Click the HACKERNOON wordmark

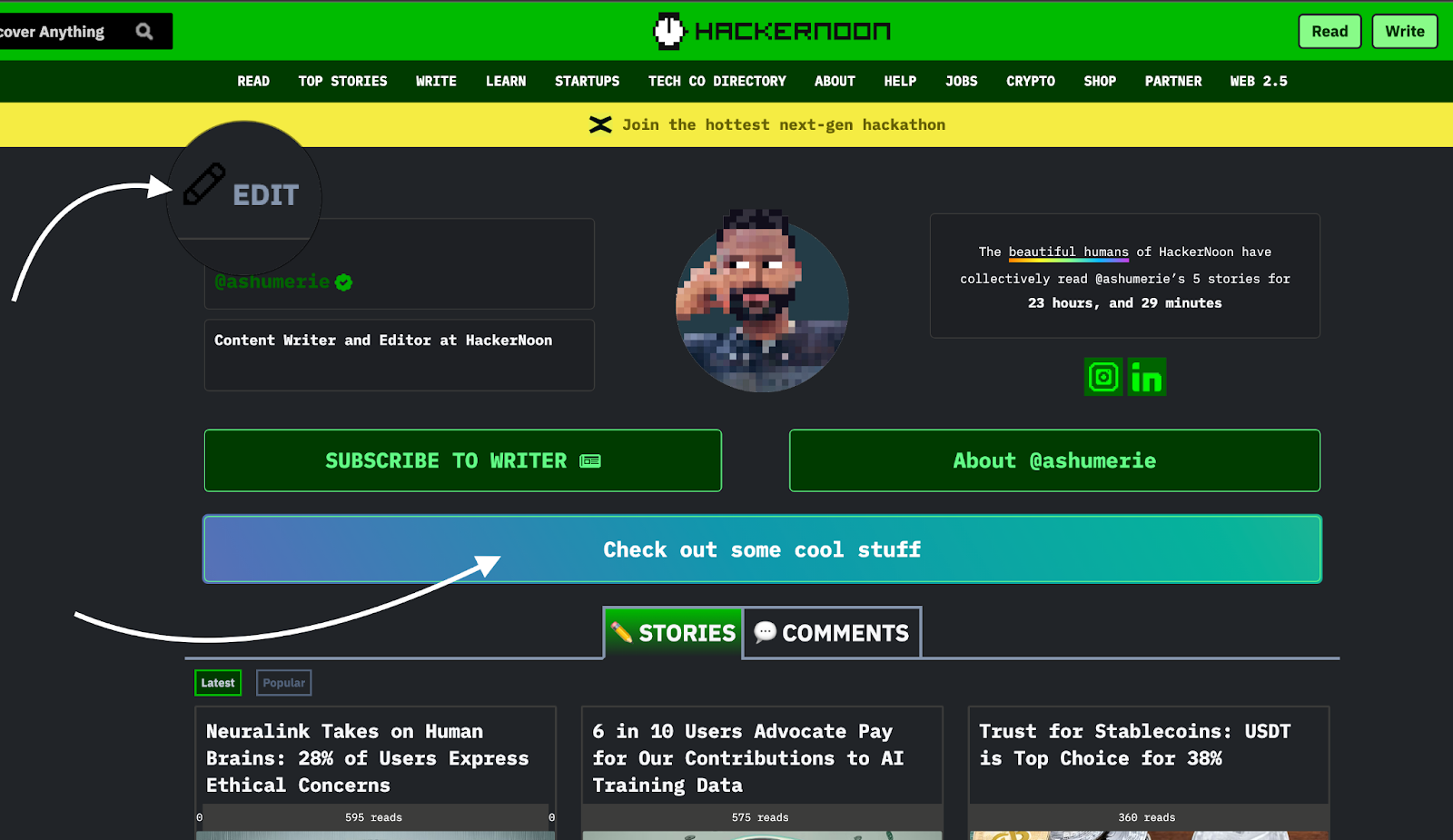(793, 32)
